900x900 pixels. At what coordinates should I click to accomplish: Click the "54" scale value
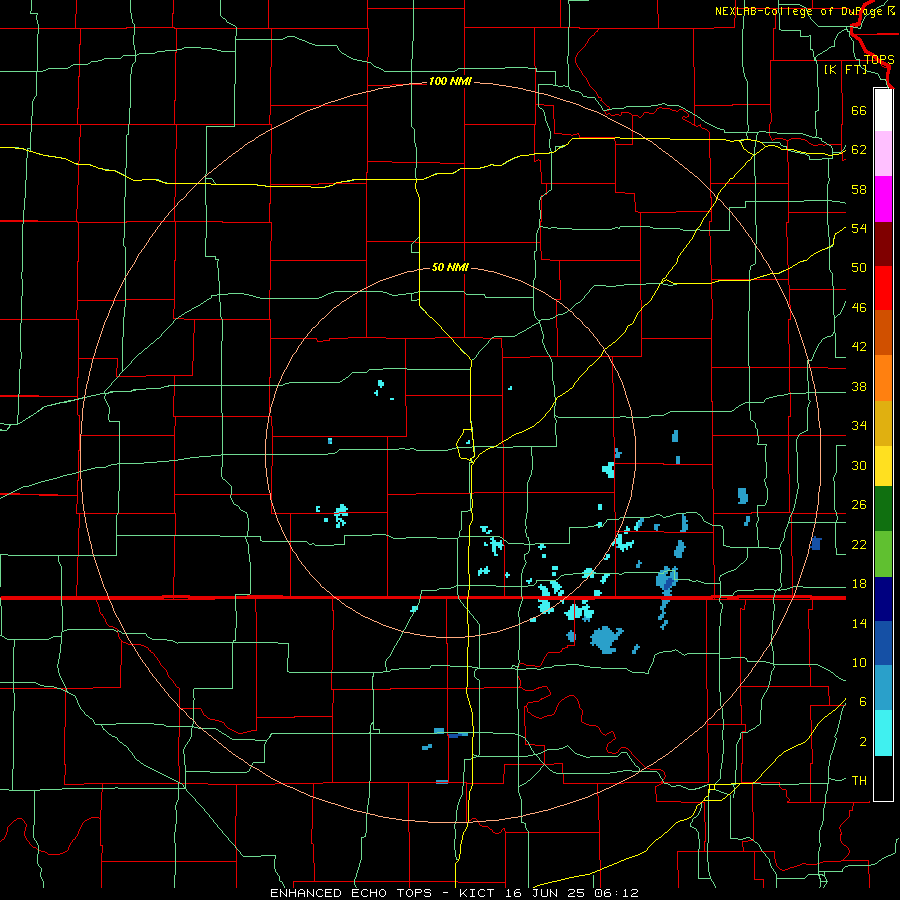[859, 228]
